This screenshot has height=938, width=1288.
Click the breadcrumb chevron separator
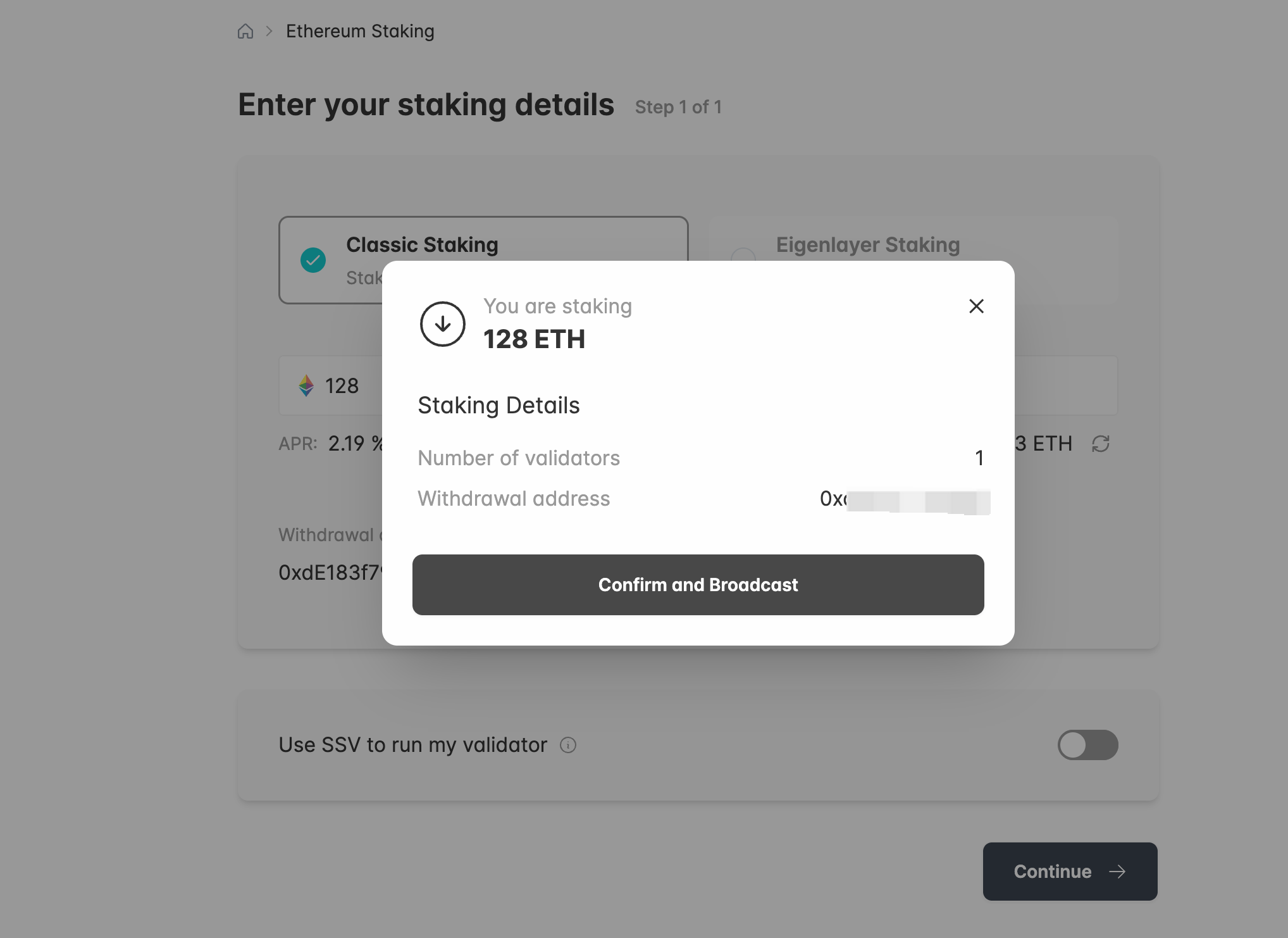click(x=269, y=31)
